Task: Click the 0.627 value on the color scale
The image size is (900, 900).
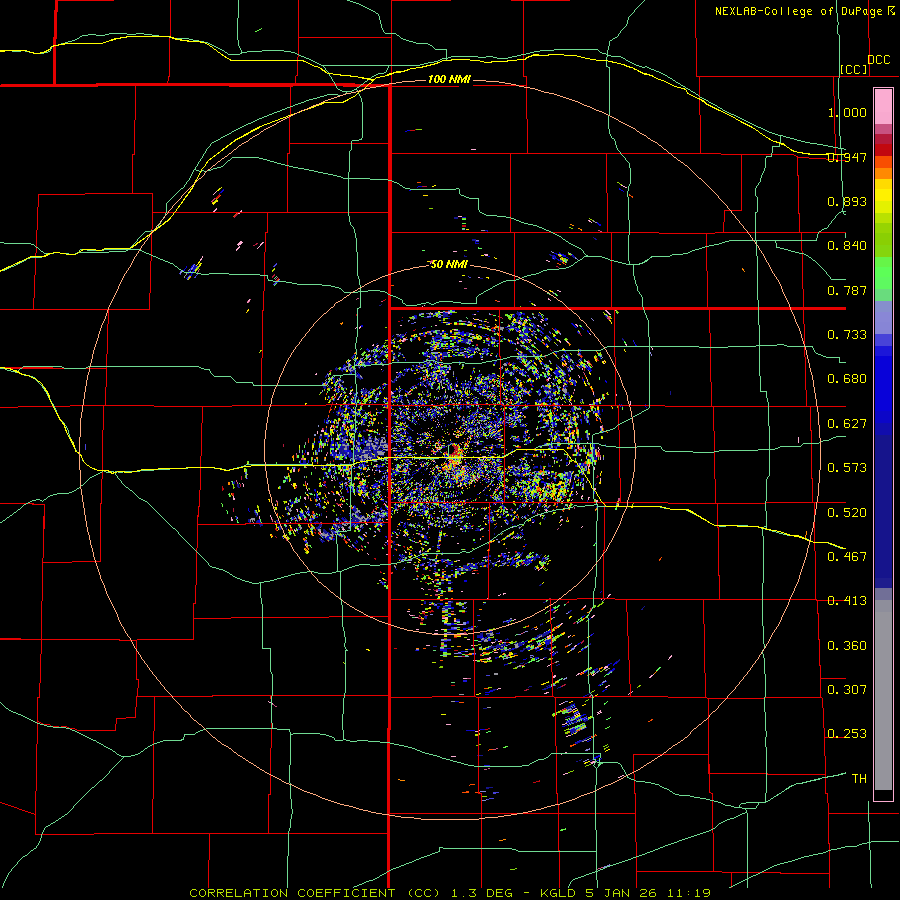Action: pyautogui.click(x=847, y=424)
